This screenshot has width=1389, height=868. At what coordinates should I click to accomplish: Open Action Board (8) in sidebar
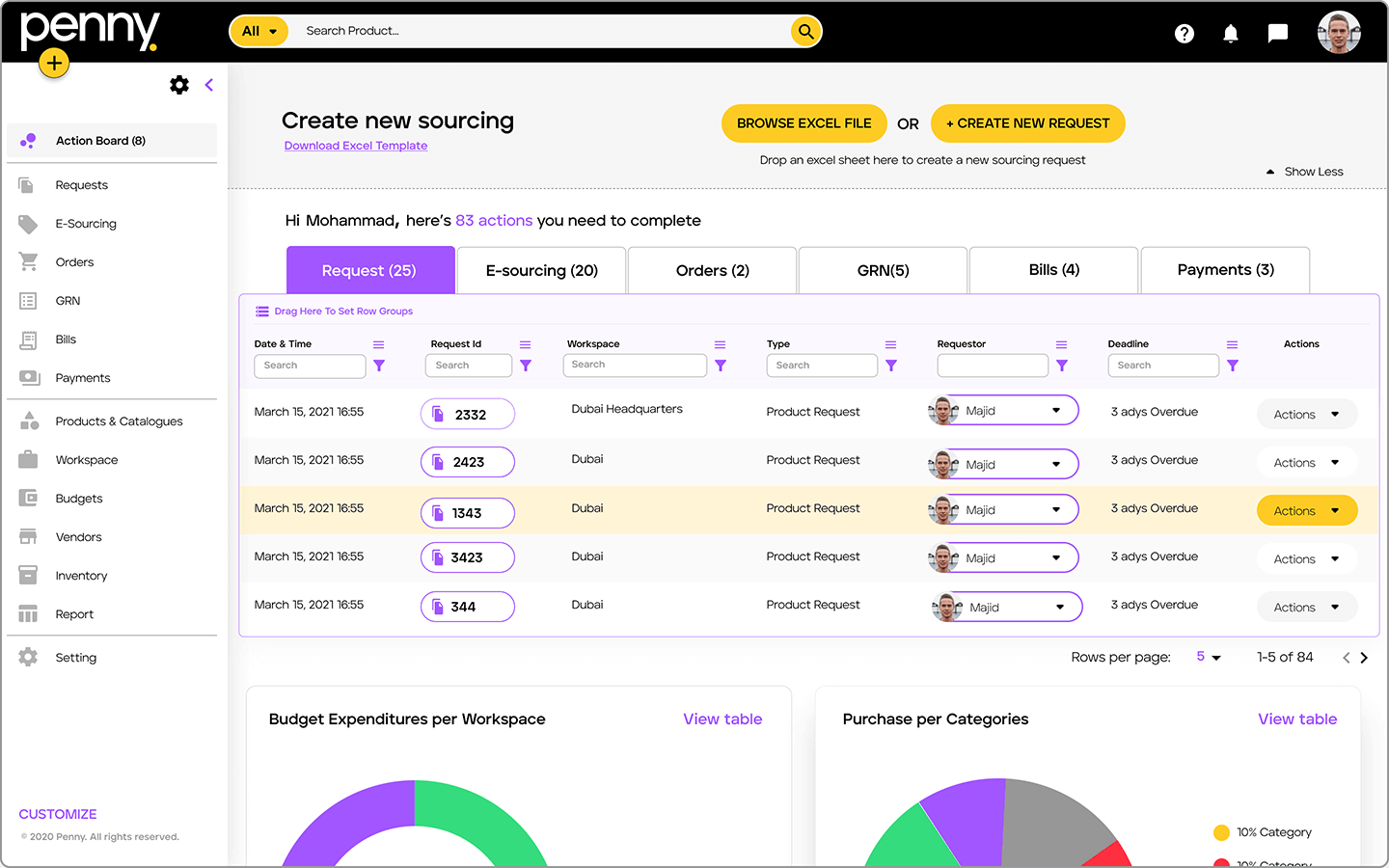112,141
